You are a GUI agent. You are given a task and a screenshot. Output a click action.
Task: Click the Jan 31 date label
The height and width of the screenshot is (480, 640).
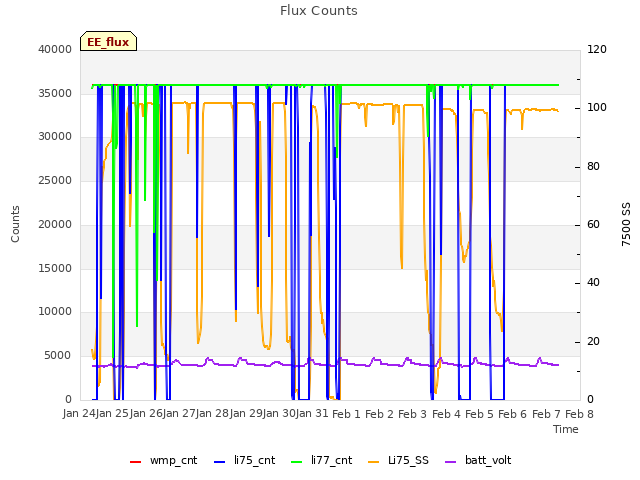(x=312, y=414)
